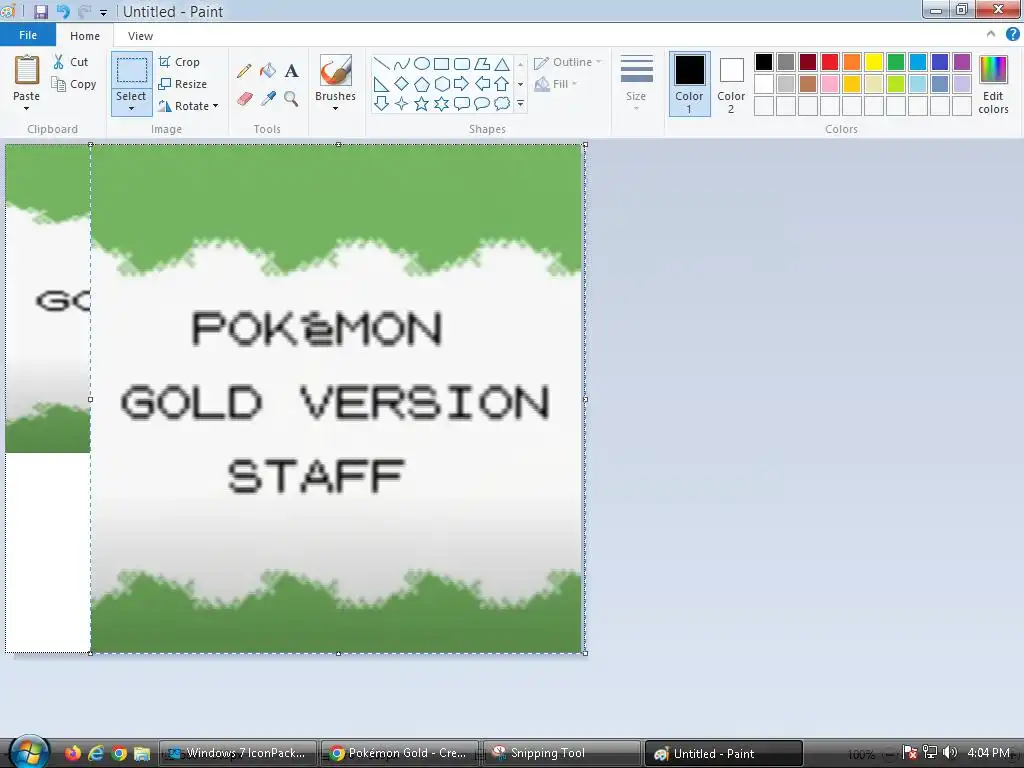
Task: Choose the Diamond shape
Action: pos(402,84)
